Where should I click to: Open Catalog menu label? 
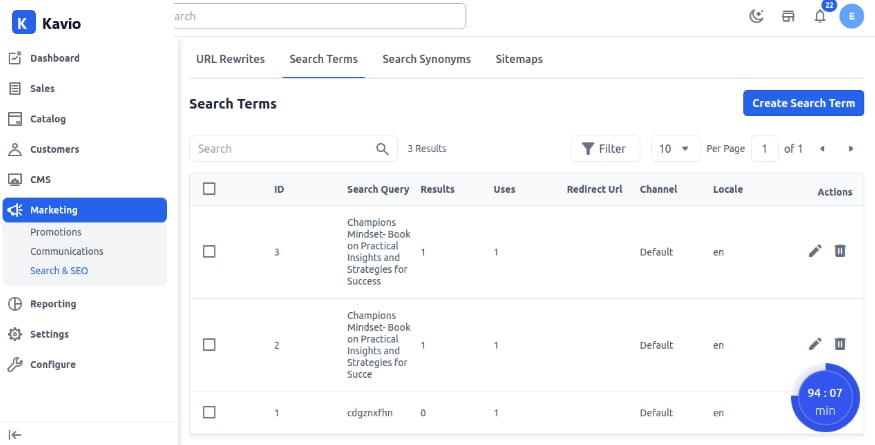coord(48,119)
